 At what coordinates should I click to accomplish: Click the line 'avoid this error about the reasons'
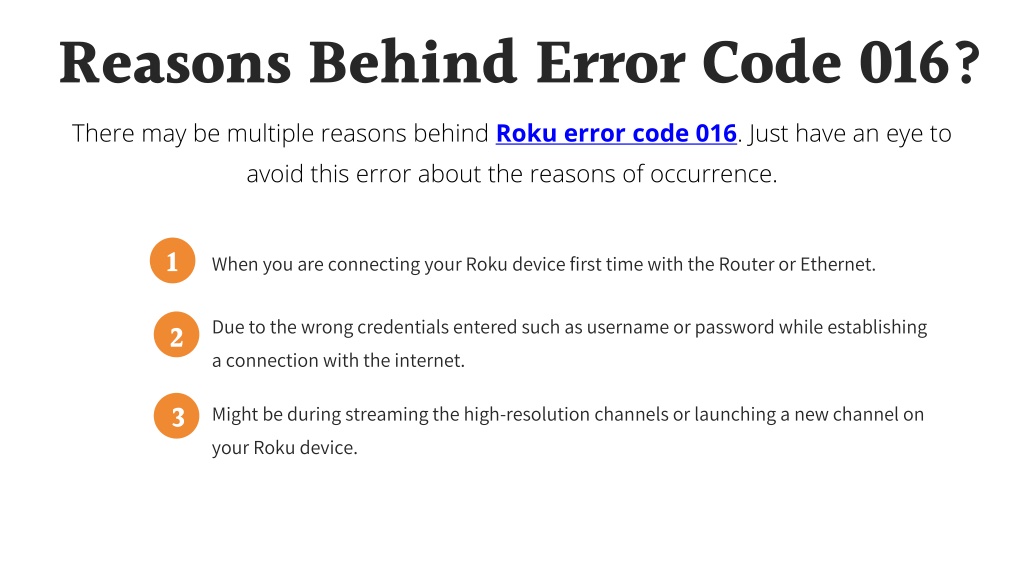[x=511, y=174]
